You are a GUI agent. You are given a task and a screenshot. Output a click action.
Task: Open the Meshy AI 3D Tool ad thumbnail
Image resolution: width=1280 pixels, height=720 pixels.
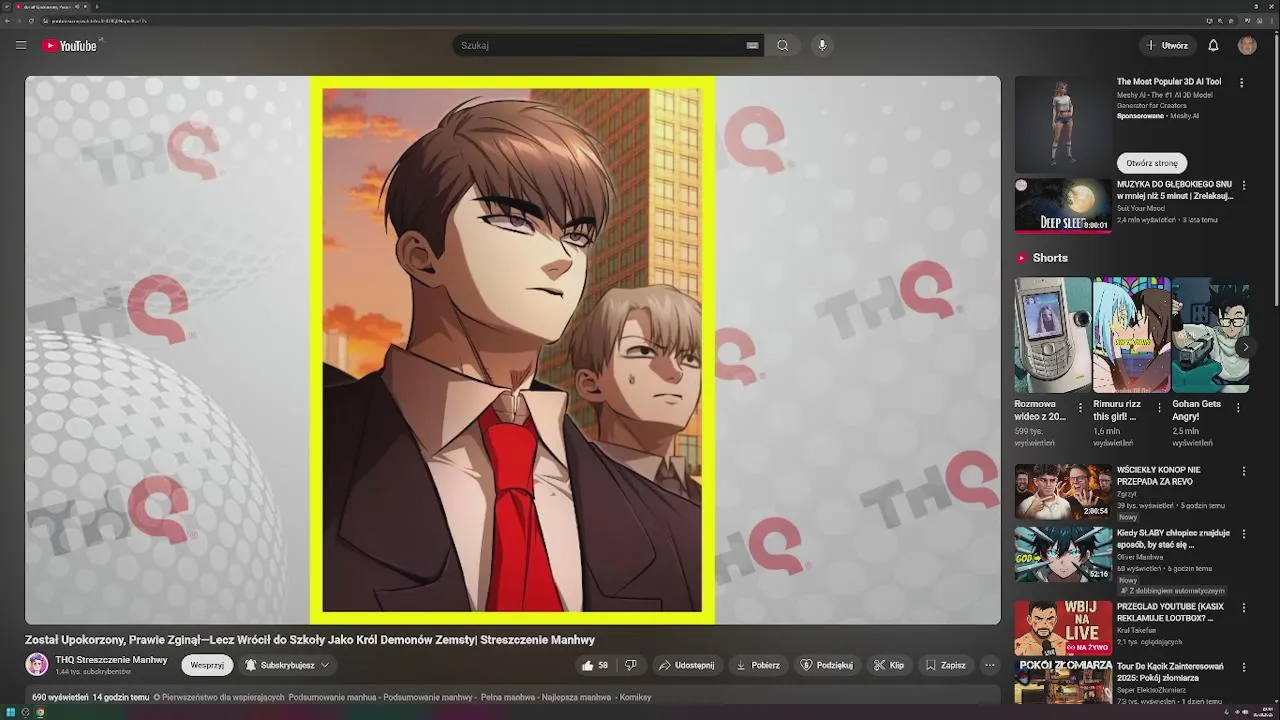tap(1063, 124)
